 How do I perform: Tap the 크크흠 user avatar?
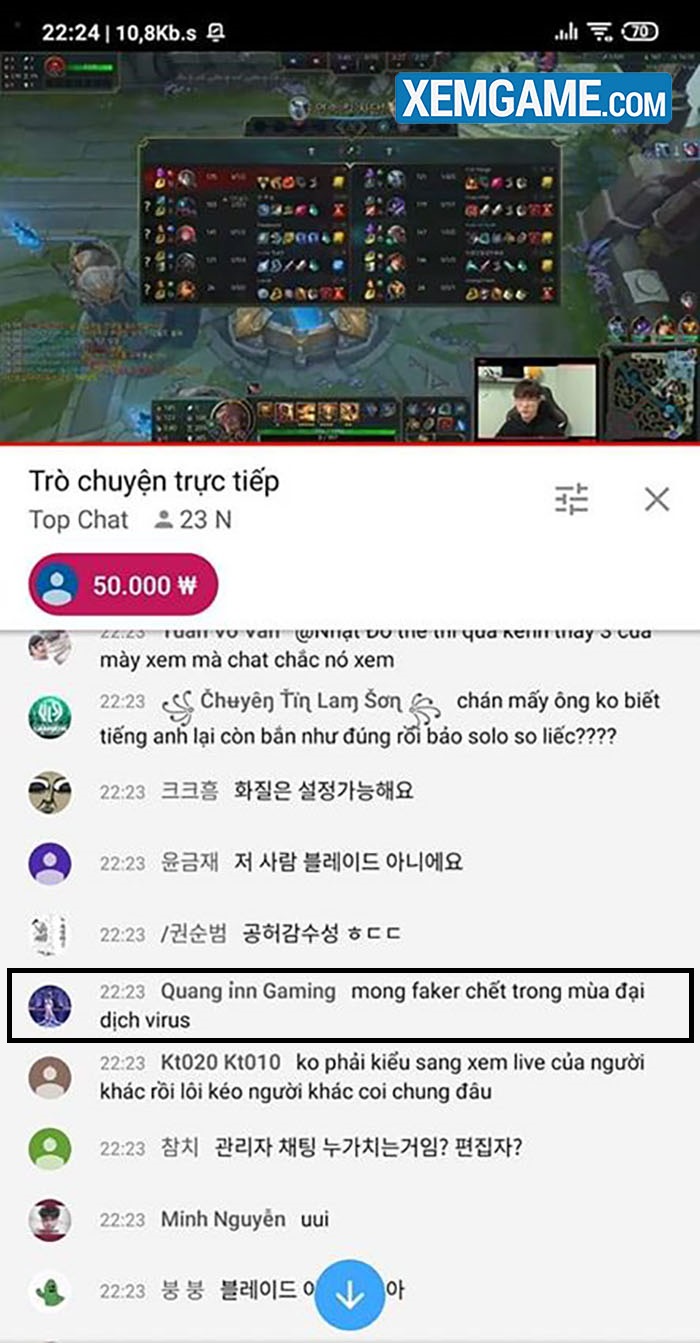(49, 792)
